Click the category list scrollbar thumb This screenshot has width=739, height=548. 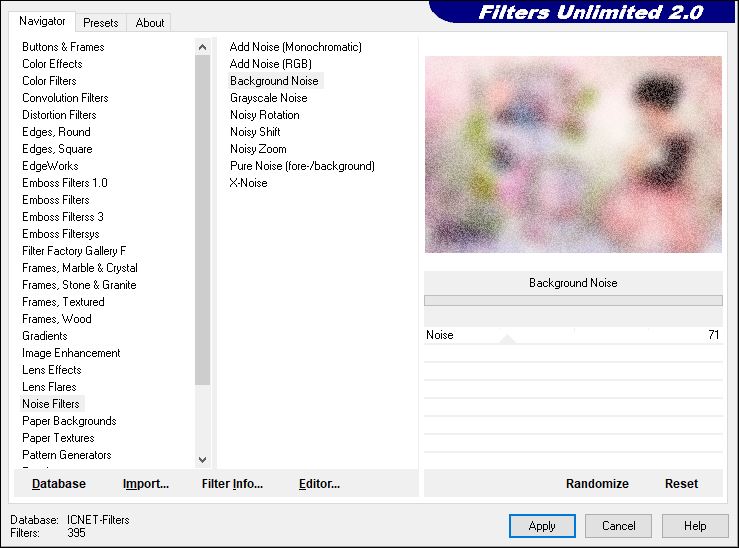[x=203, y=220]
